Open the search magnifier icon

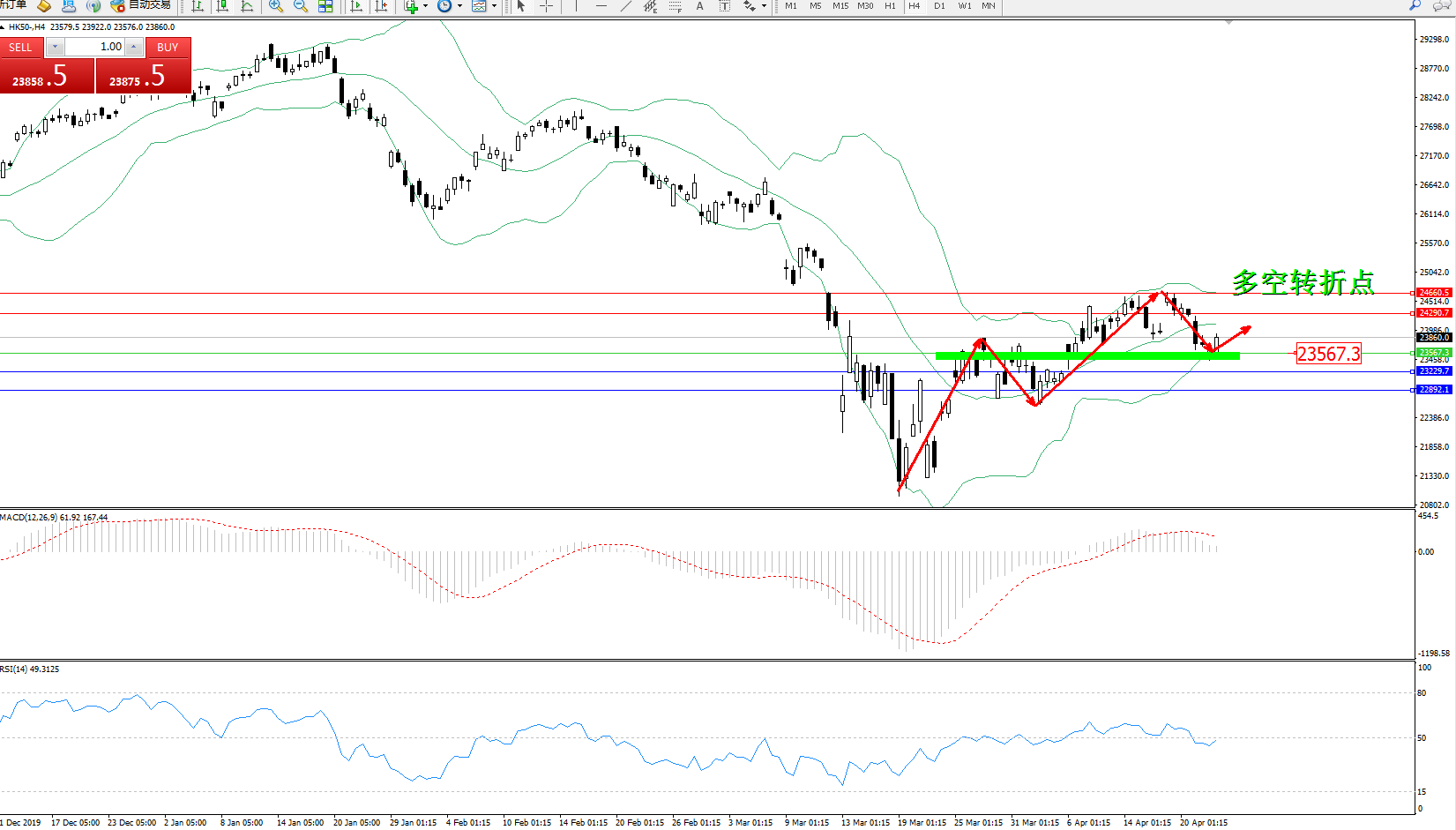tap(1415, 5)
